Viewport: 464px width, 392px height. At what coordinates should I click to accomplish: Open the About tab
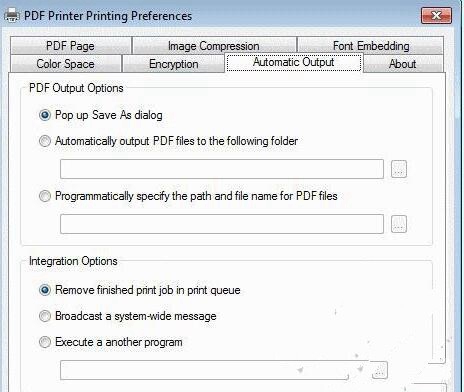[x=403, y=64]
